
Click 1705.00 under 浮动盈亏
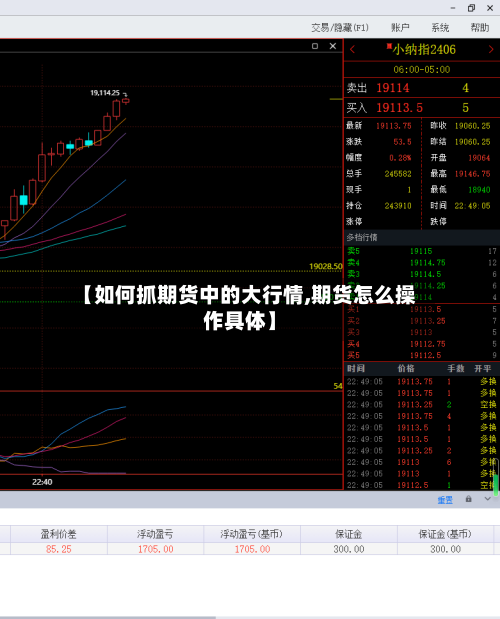click(x=155, y=549)
